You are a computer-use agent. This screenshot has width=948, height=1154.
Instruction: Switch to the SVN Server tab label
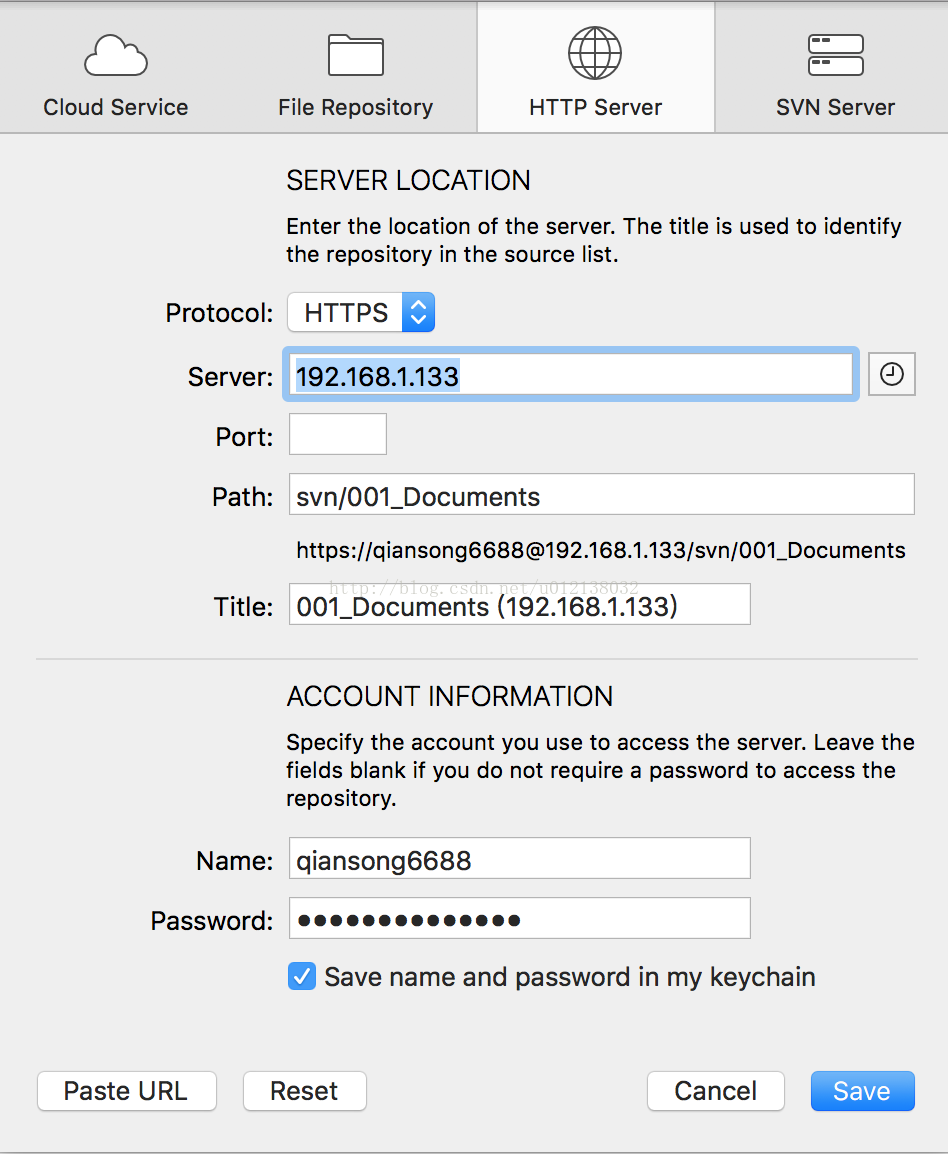(x=835, y=107)
